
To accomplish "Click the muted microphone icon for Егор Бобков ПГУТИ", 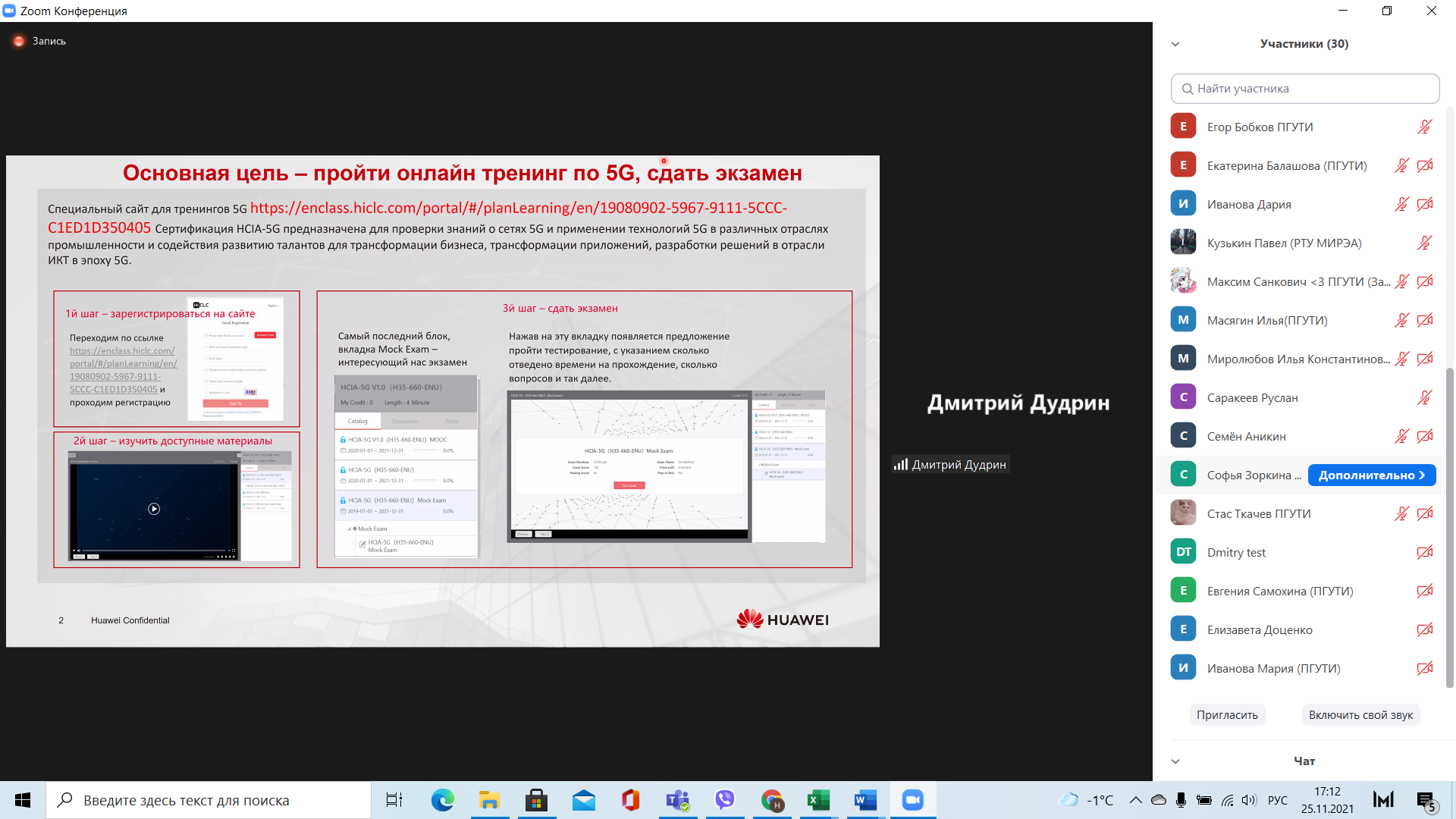I will 1425,127.
